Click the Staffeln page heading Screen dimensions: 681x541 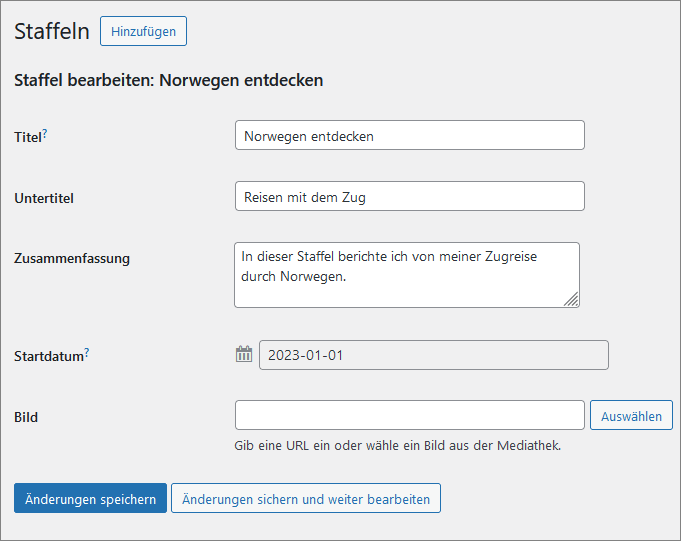click(51, 31)
